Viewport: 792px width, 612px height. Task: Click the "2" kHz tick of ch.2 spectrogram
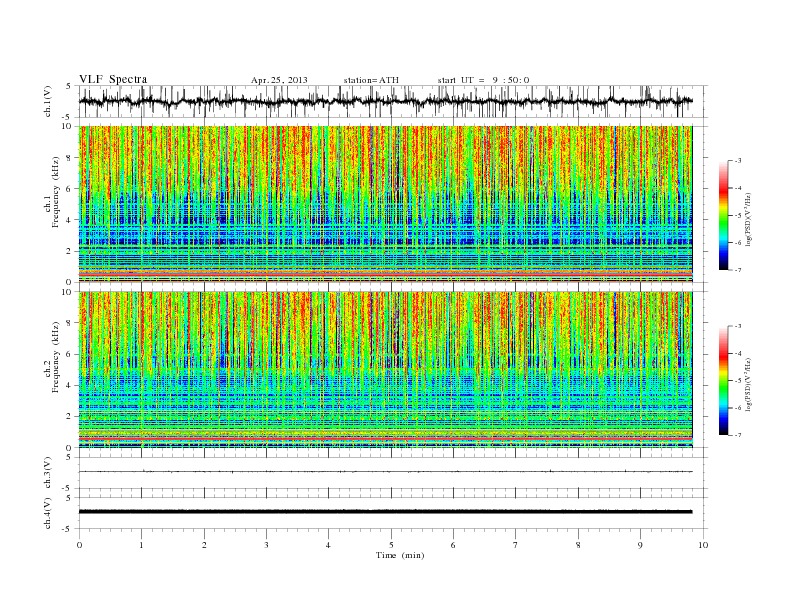70,417
